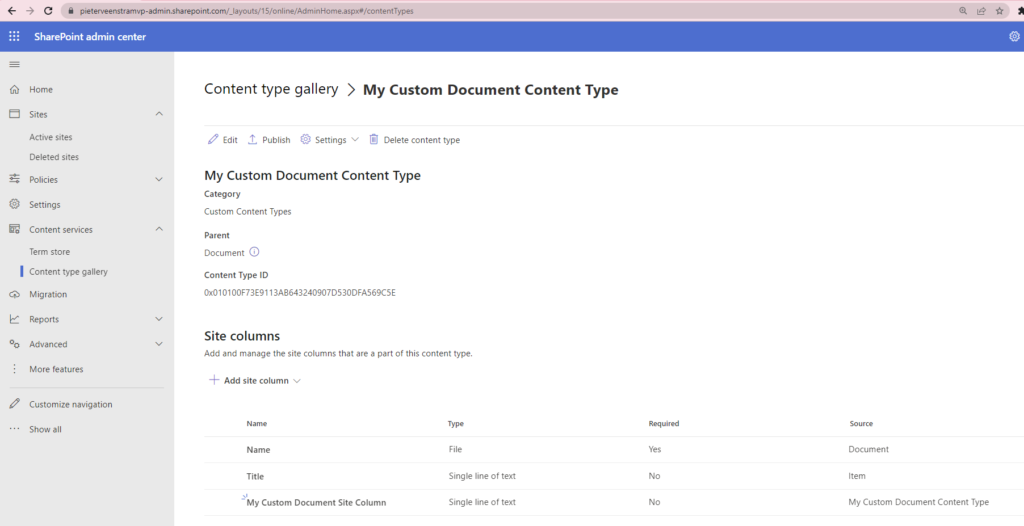Collapse the Content services chevron
The height and width of the screenshot is (526, 1024).
(159, 229)
